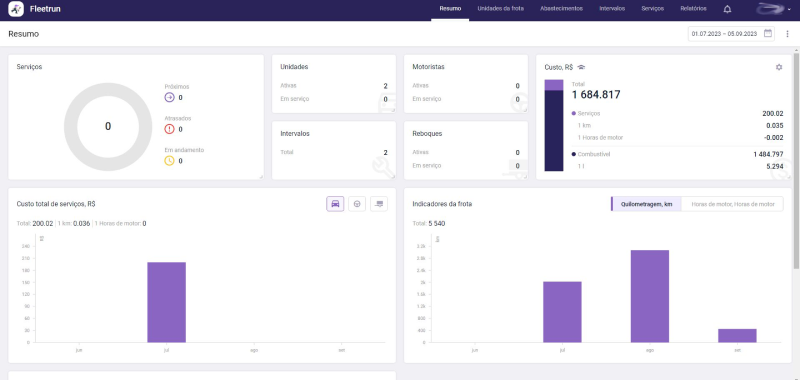The width and height of the screenshot is (800, 380).
Task: Go to the Resumo tab
Action: tap(450, 9)
